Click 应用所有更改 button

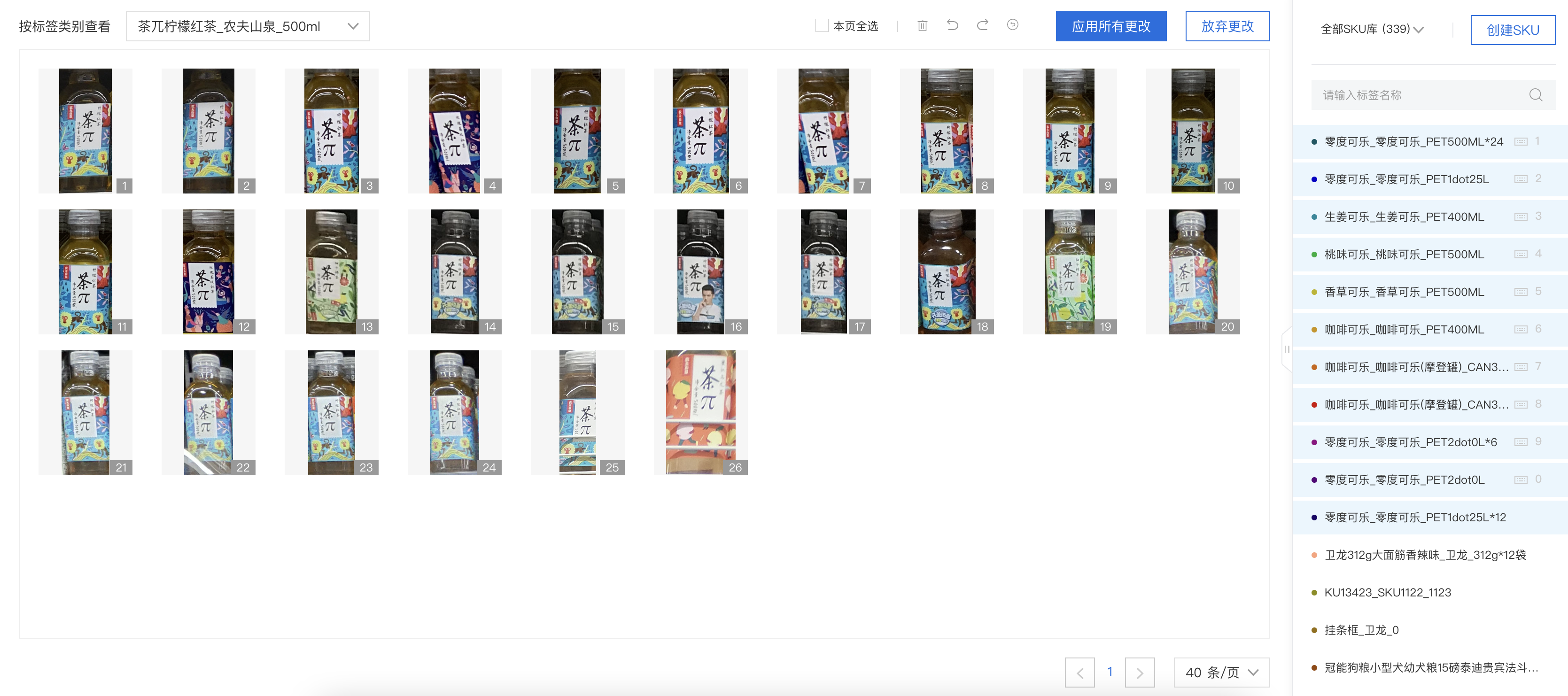click(x=1111, y=26)
